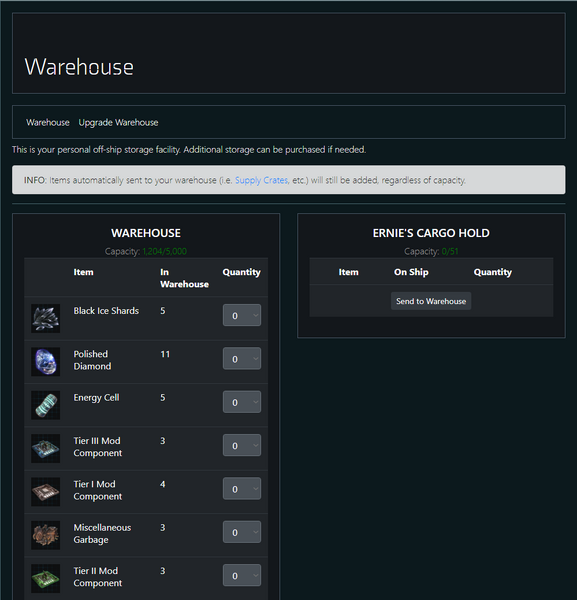This screenshot has width=577, height=600.
Task: Follow the Supply Crates link
Action: 261,180
